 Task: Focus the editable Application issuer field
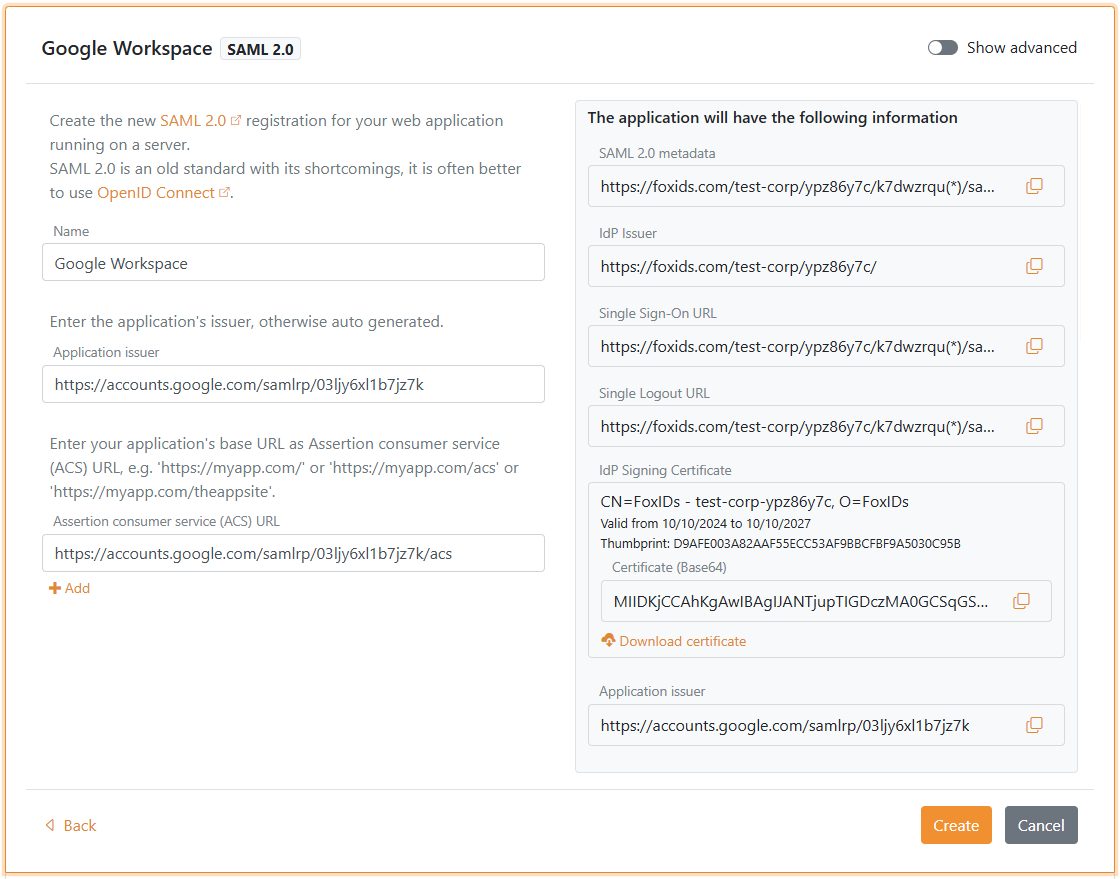click(x=293, y=384)
